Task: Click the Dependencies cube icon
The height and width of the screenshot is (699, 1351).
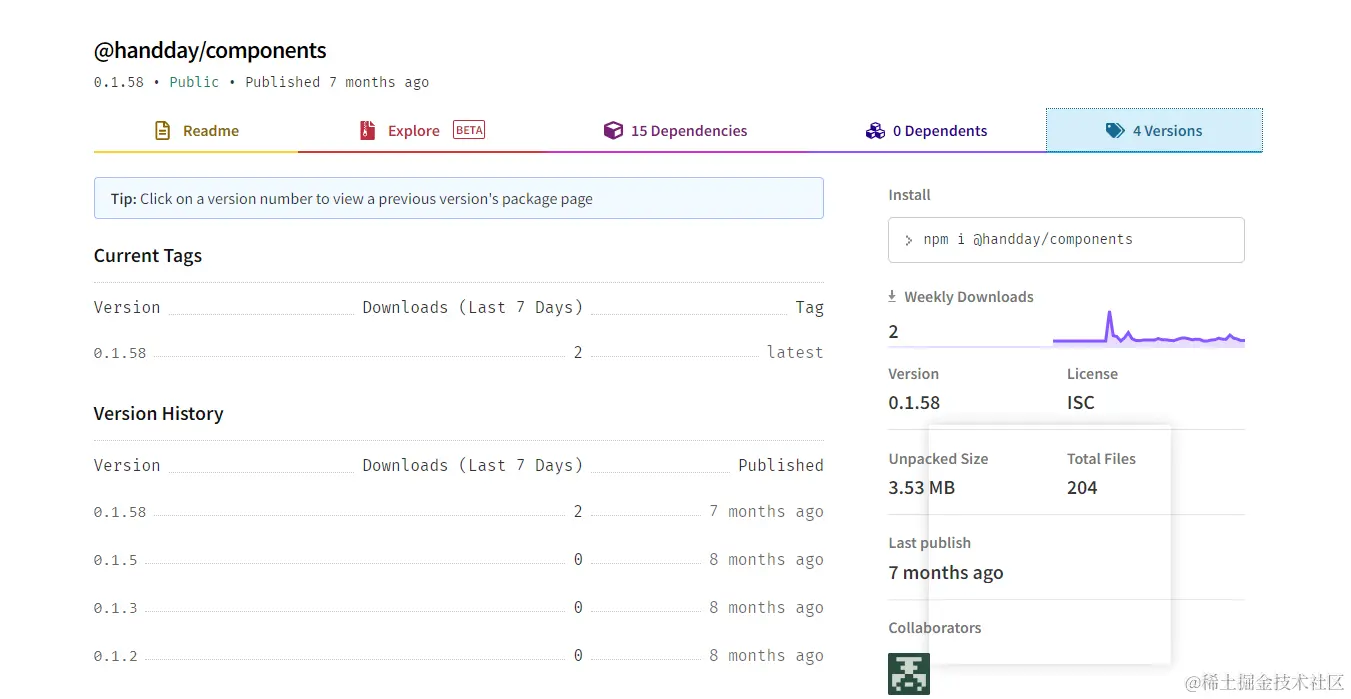Action: pos(613,131)
